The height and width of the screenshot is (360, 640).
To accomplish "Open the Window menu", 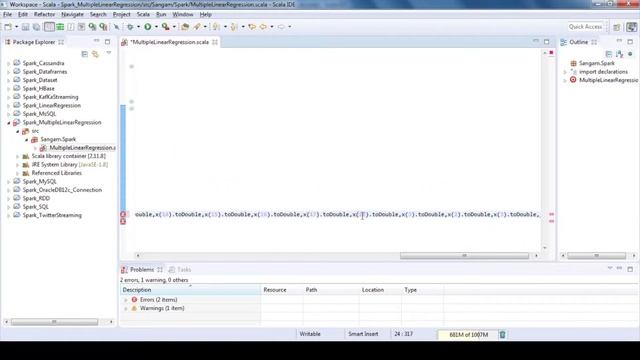I will click(x=183, y=14).
